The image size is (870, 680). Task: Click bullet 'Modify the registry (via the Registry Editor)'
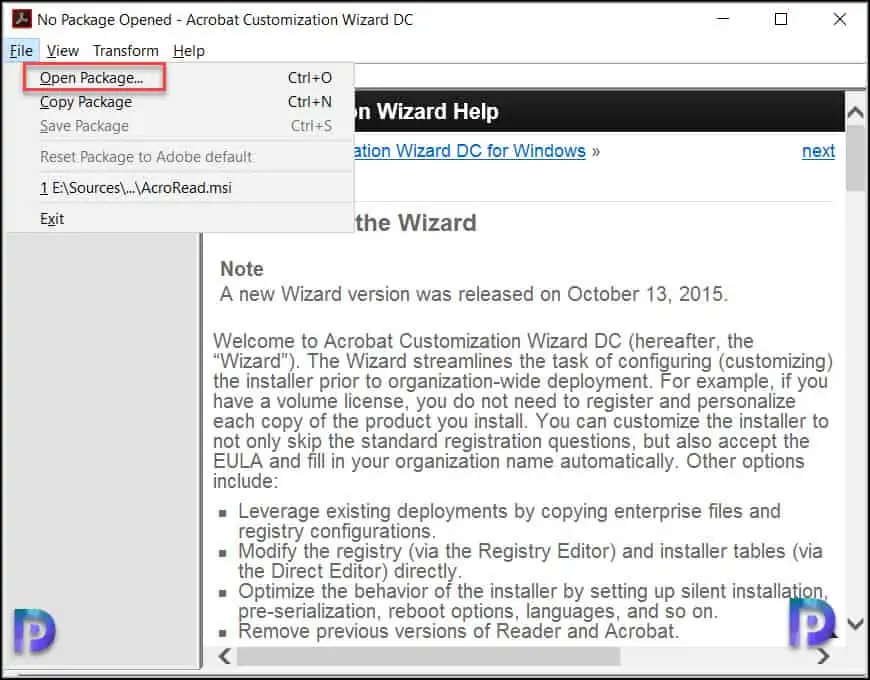[x=530, y=561]
